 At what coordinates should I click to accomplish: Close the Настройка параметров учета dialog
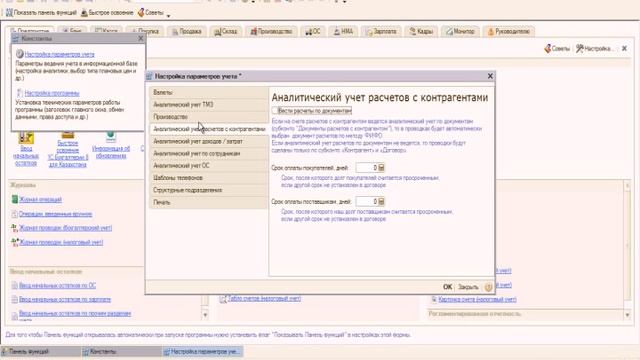coord(490,76)
